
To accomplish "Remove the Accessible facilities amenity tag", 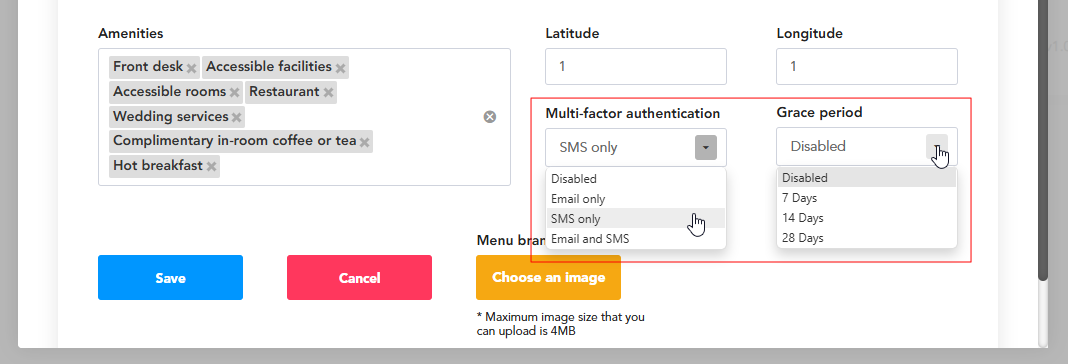I will pos(340,67).
